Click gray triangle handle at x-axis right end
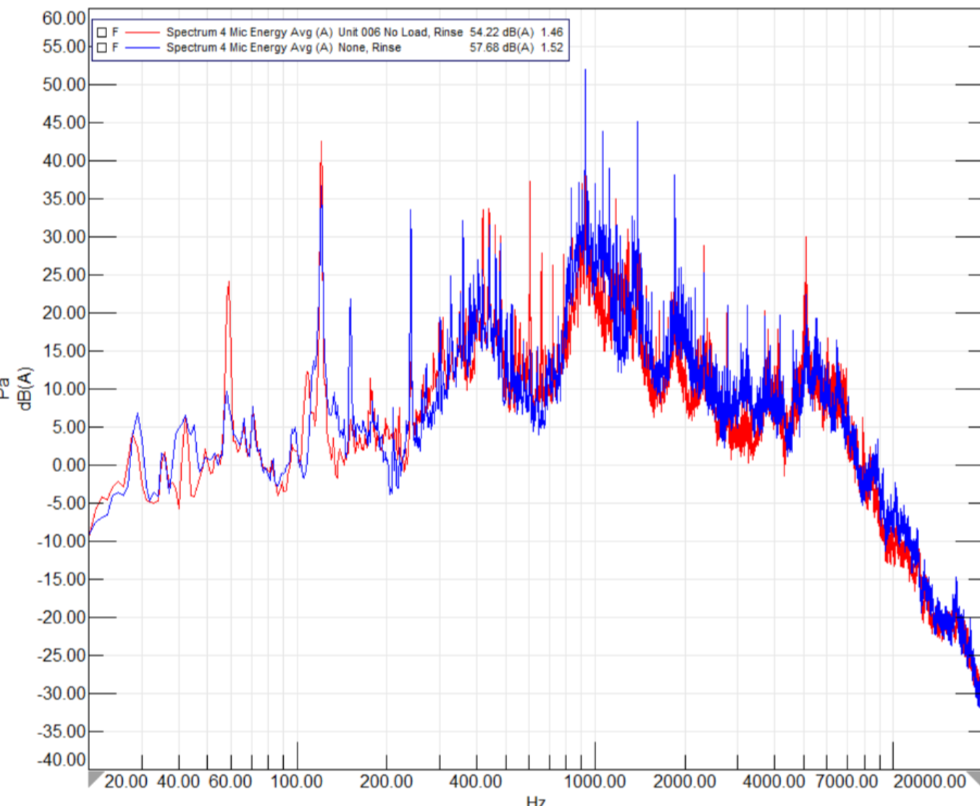Image resolution: width=980 pixels, height=806 pixels. point(974,779)
